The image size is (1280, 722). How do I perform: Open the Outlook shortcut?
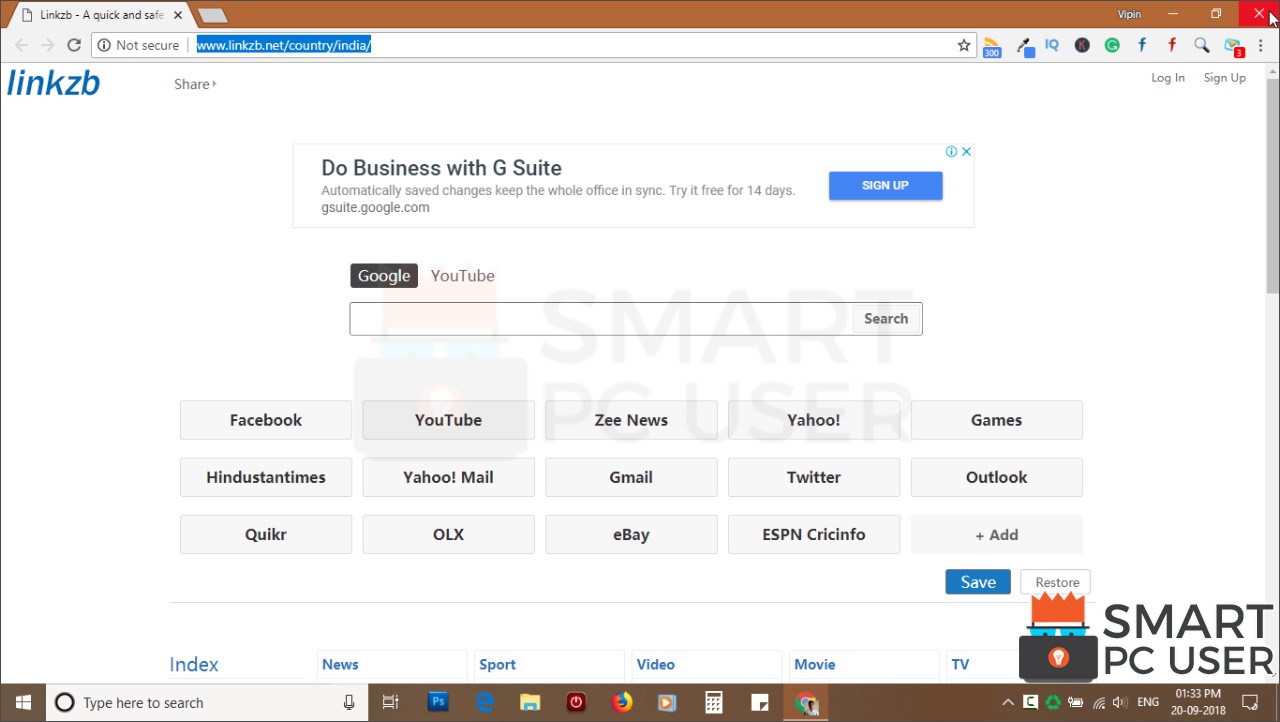996,477
